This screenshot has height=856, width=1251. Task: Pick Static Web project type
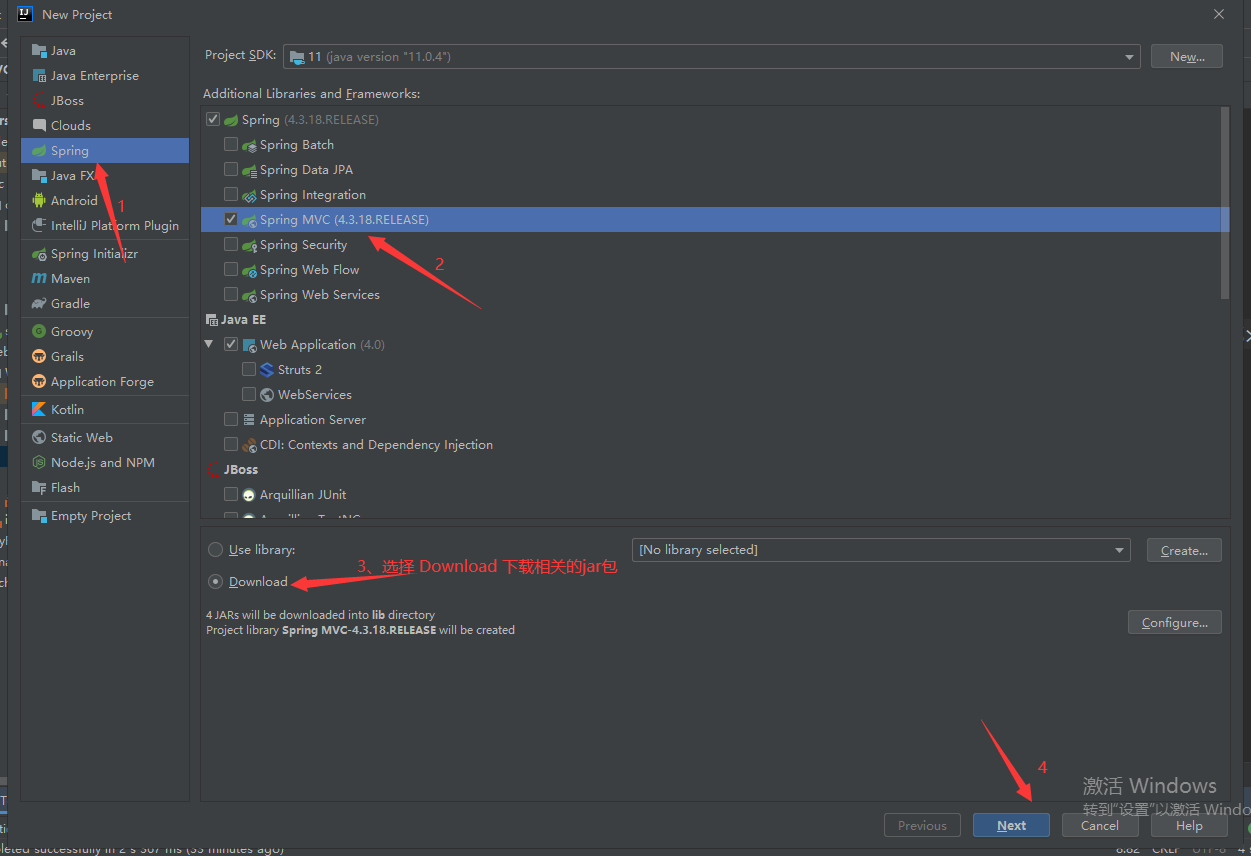point(105,438)
